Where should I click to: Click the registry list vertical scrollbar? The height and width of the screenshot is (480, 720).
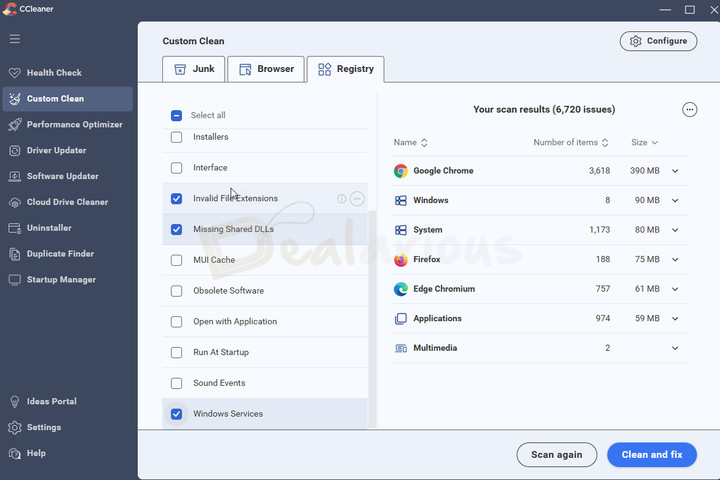[372, 319]
